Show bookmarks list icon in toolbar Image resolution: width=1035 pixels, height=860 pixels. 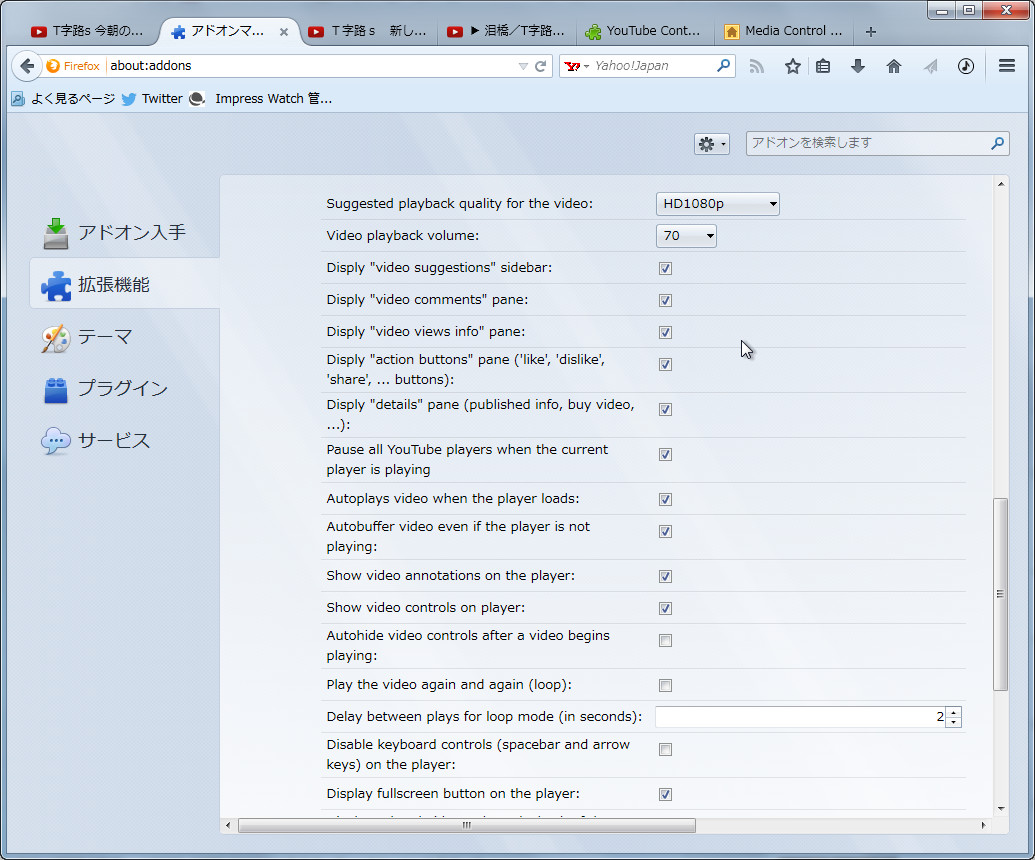coord(823,66)
